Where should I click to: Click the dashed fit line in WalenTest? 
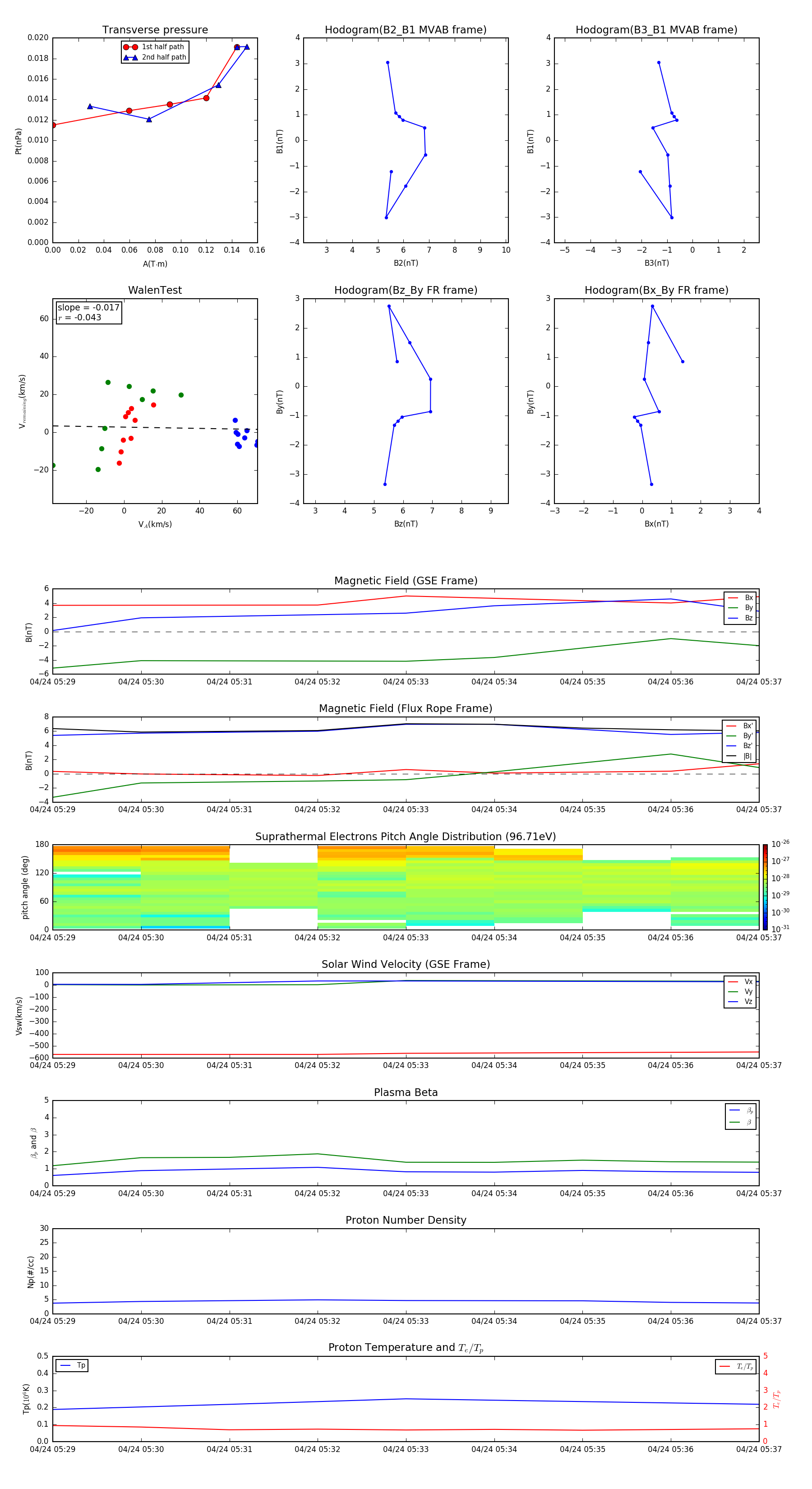[155, 428]
